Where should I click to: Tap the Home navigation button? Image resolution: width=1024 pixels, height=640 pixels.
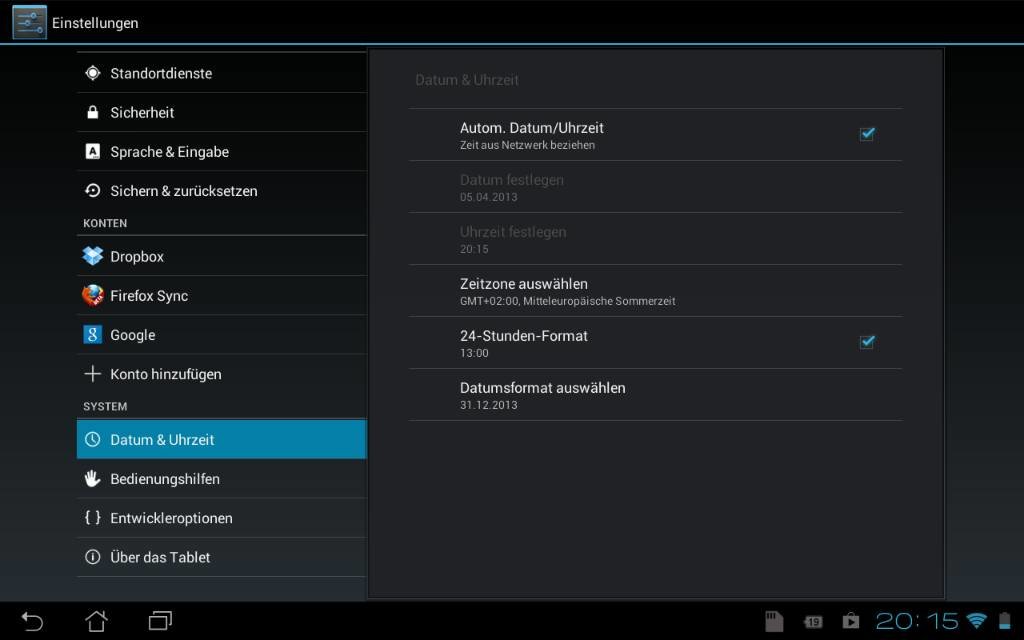coord(97,621)
